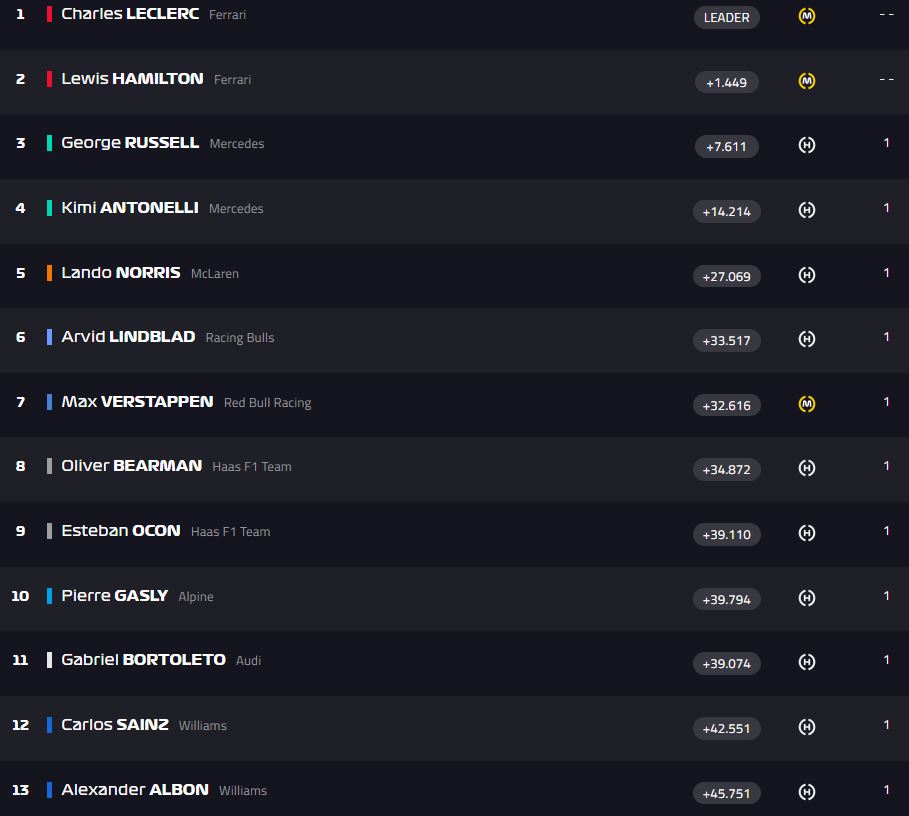Viewport: 909px width, 816px height.
Task: Click the +1.449 gap badge
Action: point(726,82)
